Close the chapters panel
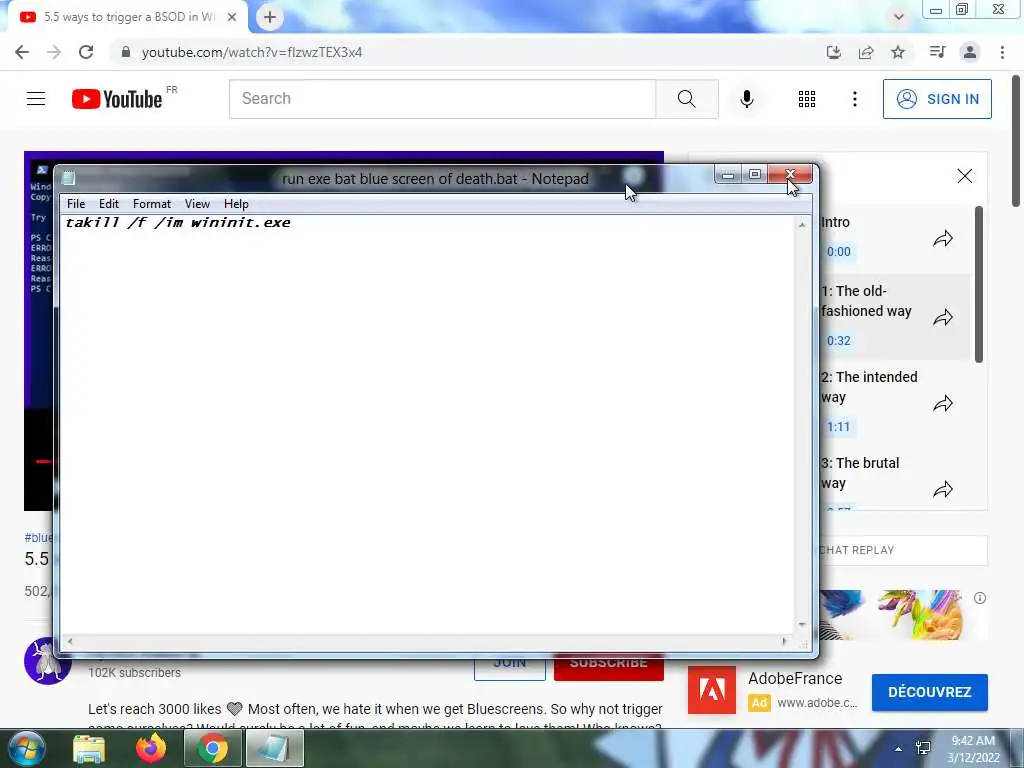 click(x=965, y=176)
